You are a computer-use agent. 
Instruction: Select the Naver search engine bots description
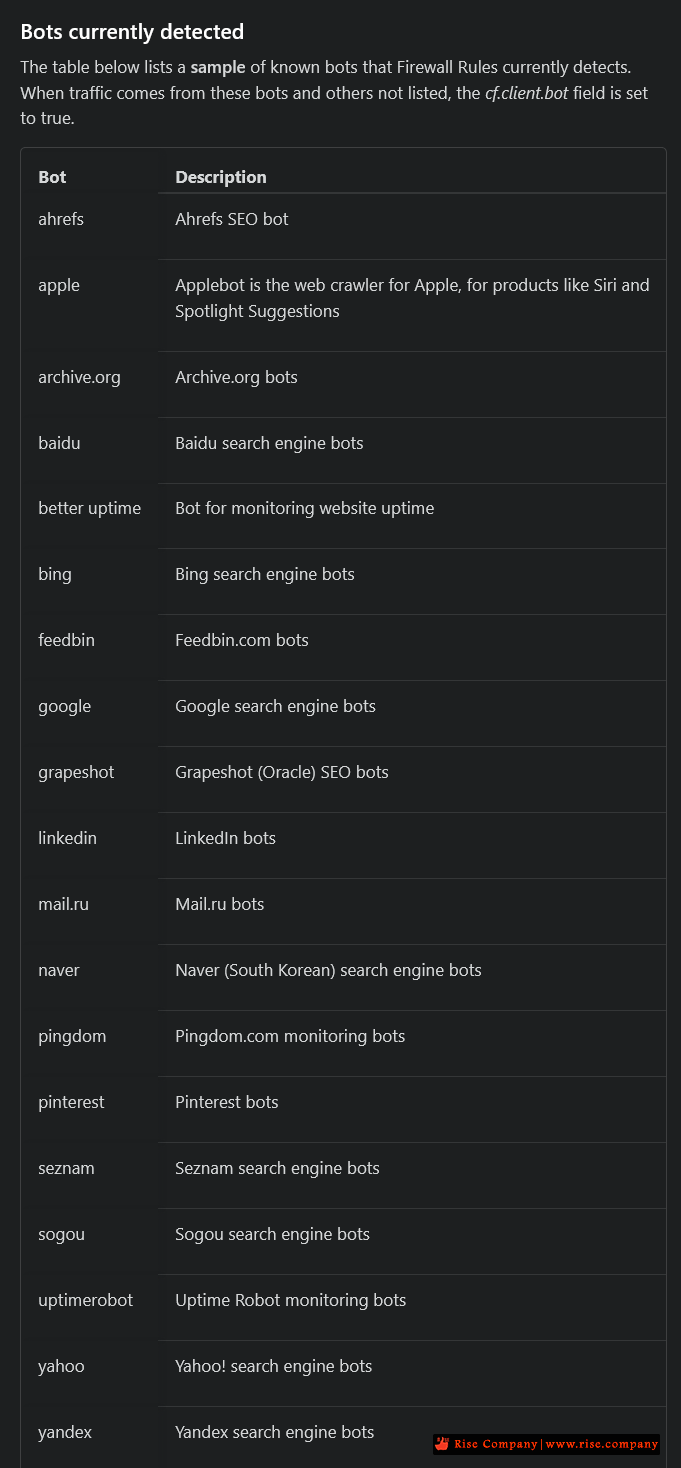point(328,970)
